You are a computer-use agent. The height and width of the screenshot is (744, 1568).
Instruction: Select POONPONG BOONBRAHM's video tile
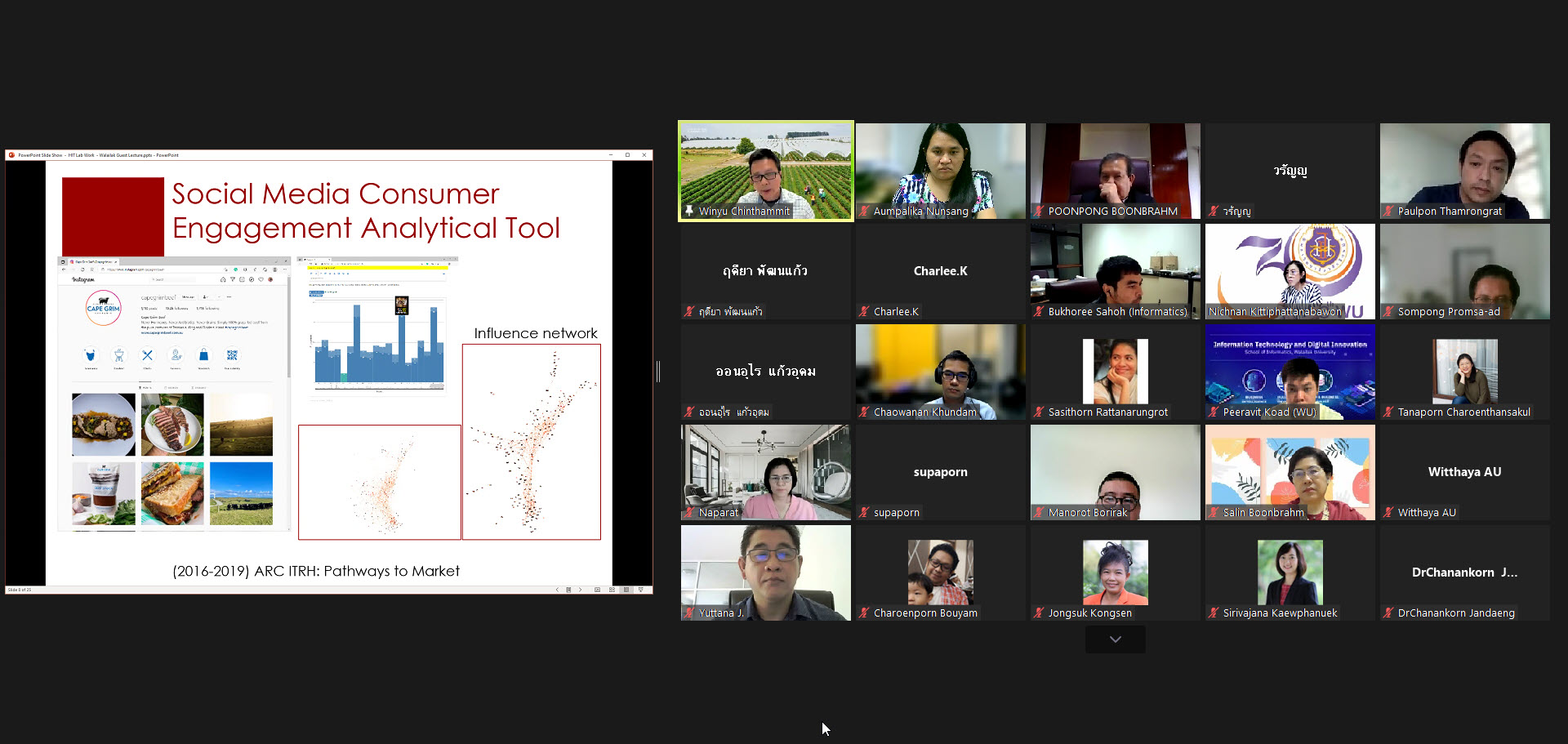(1115, 171)
